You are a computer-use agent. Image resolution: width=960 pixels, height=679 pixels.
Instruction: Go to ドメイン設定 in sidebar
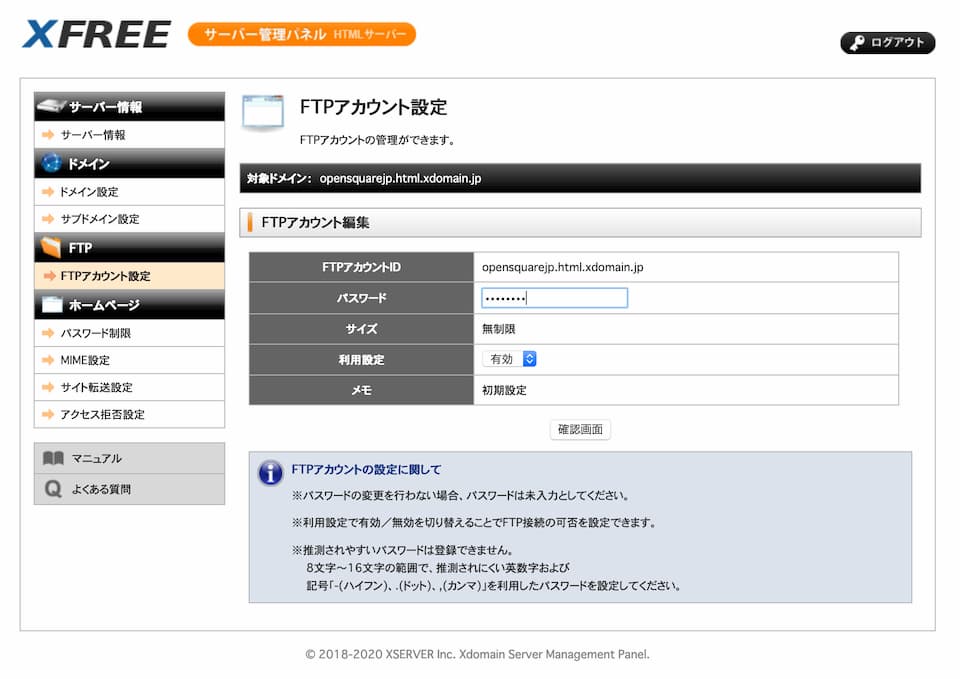pyautogui.click(x=89, y=192)
